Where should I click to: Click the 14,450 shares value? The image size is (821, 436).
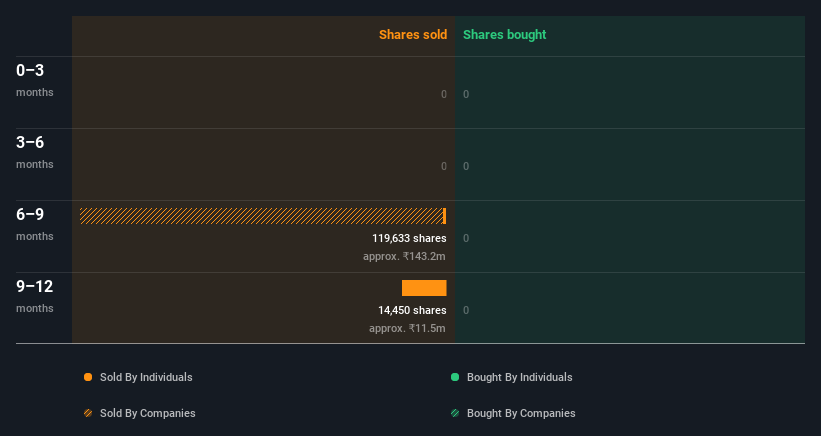click(413, 310)
